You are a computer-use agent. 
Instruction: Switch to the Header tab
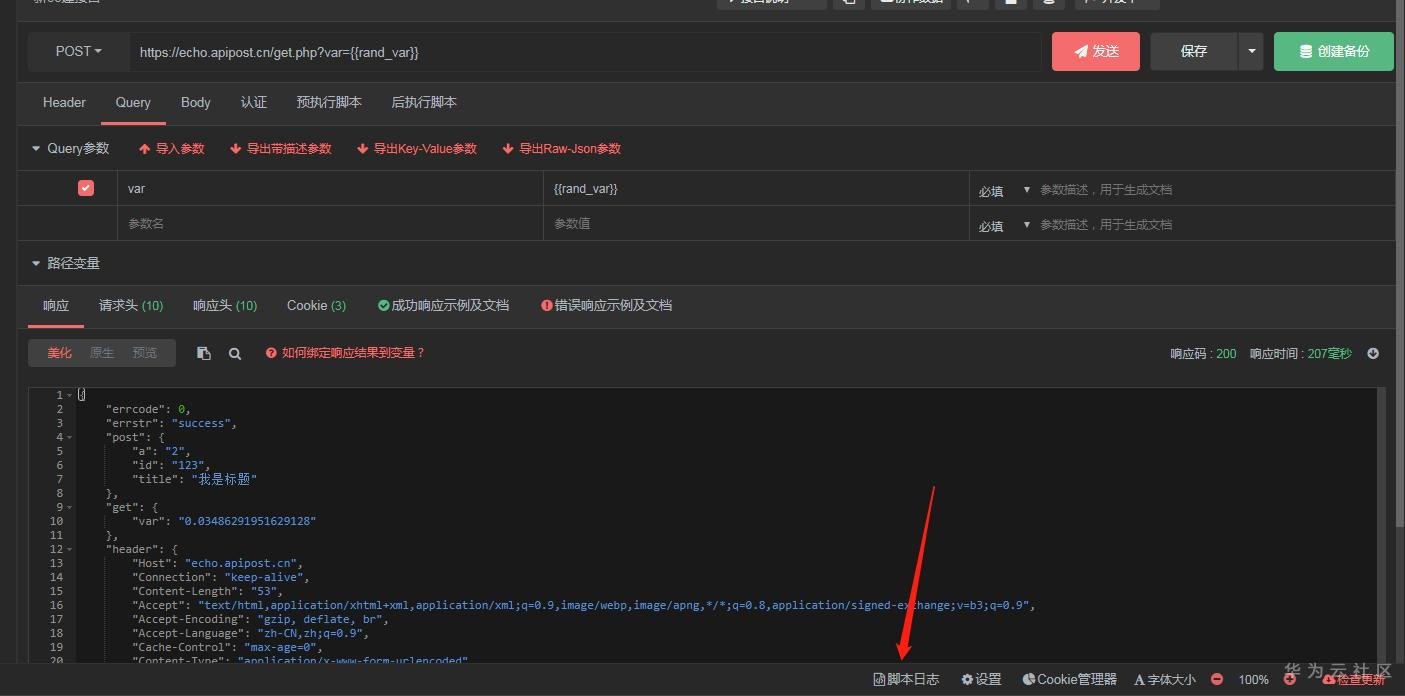[x=64, y=102]
